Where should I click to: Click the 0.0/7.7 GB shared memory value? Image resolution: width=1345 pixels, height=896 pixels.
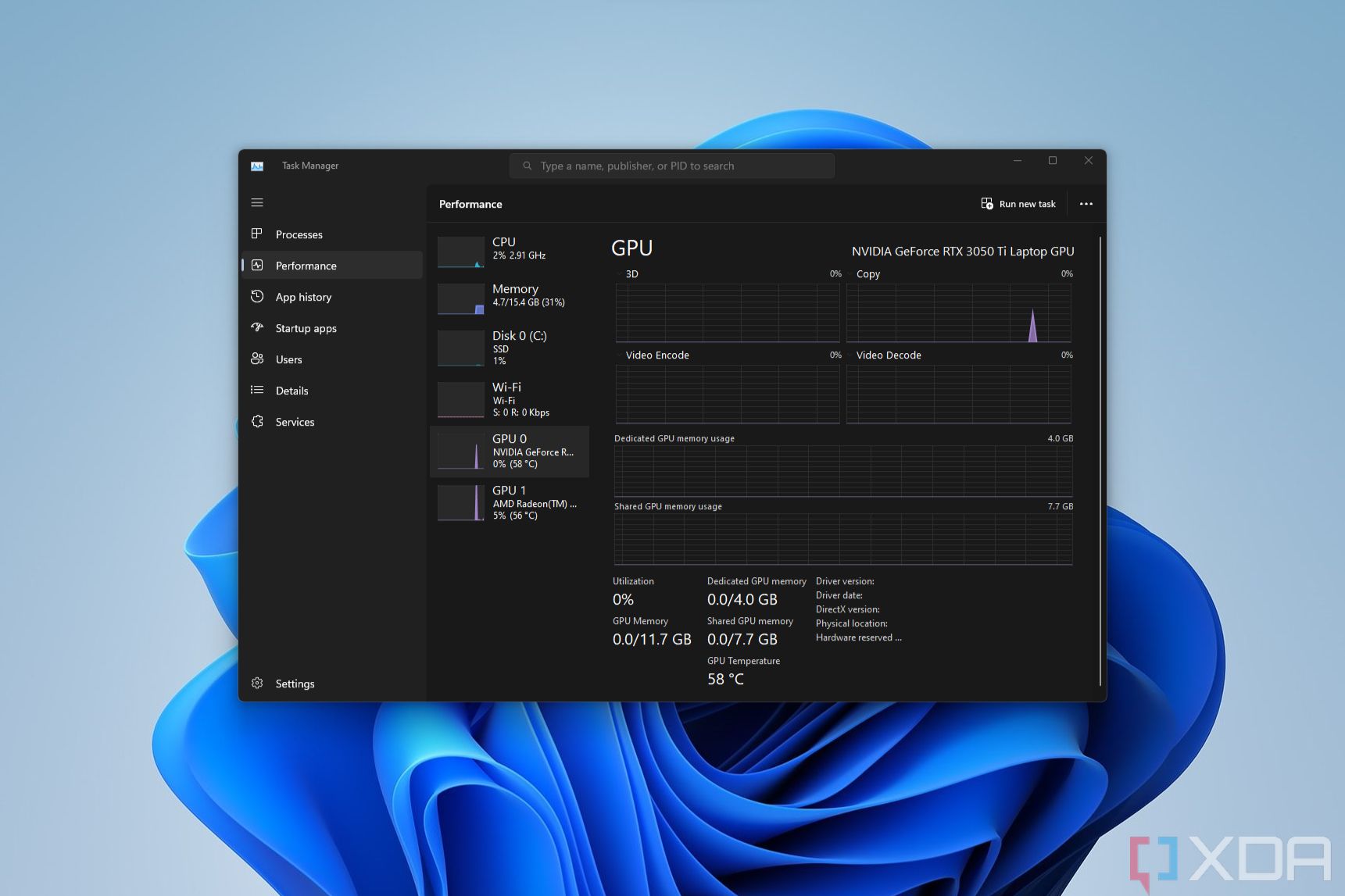point(742,640)
